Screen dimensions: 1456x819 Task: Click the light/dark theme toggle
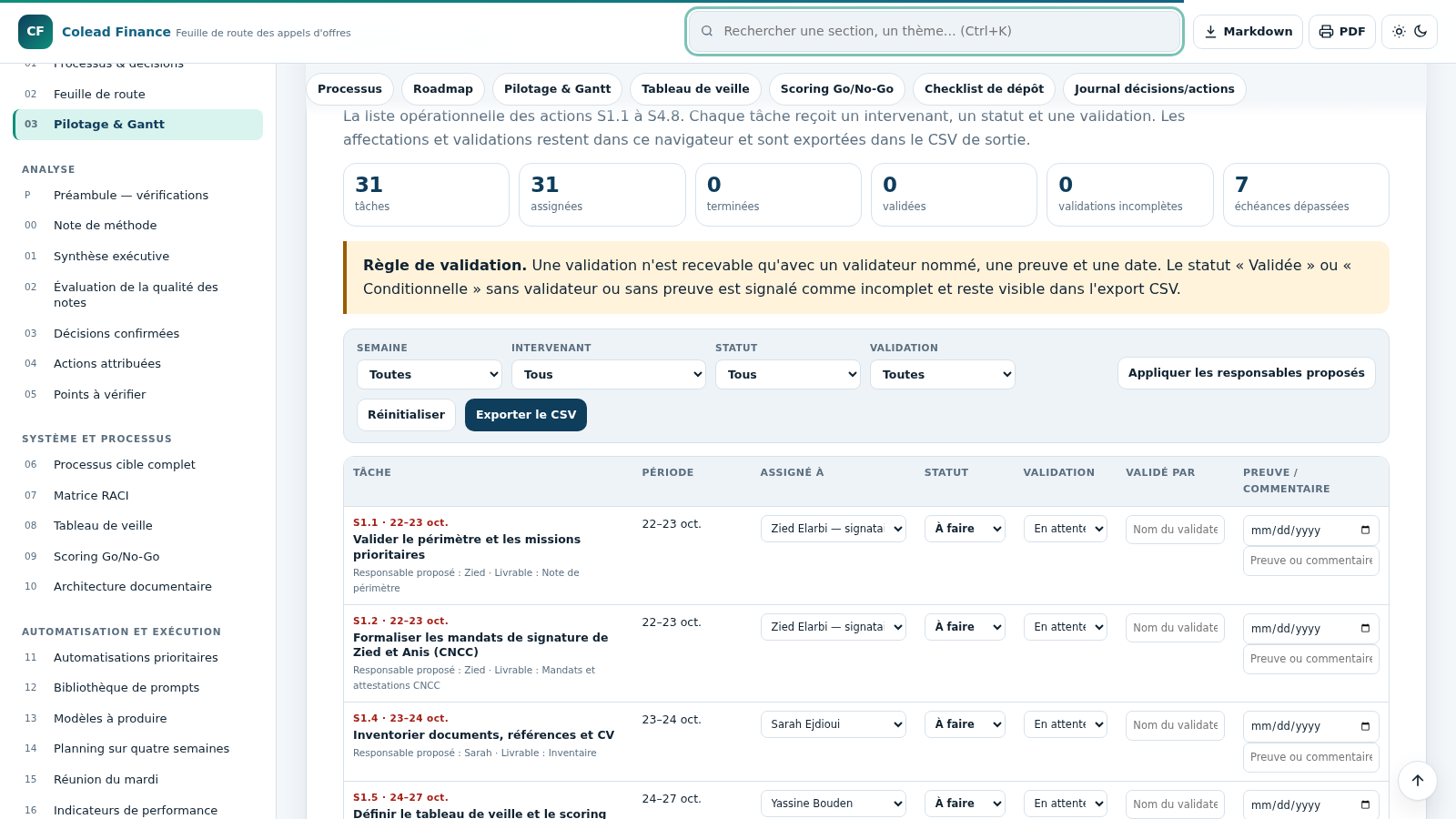tap(1410, 31)
